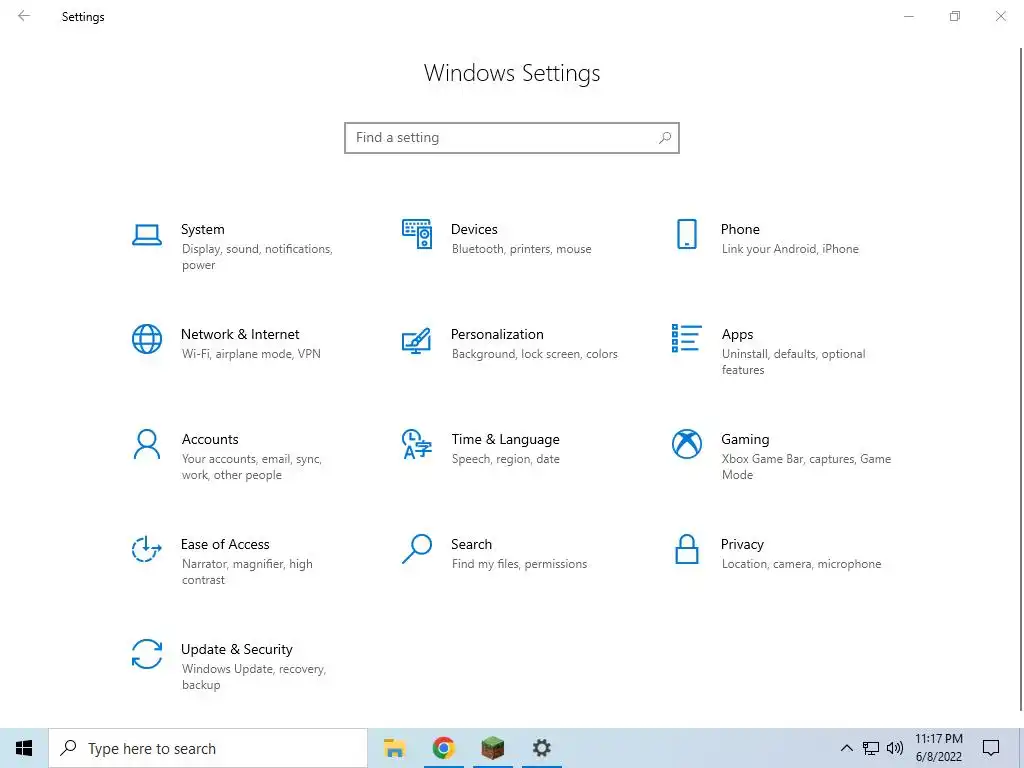Select the Time & Language heading
The height and width of the screenshot is (768, 1024).
505,440
